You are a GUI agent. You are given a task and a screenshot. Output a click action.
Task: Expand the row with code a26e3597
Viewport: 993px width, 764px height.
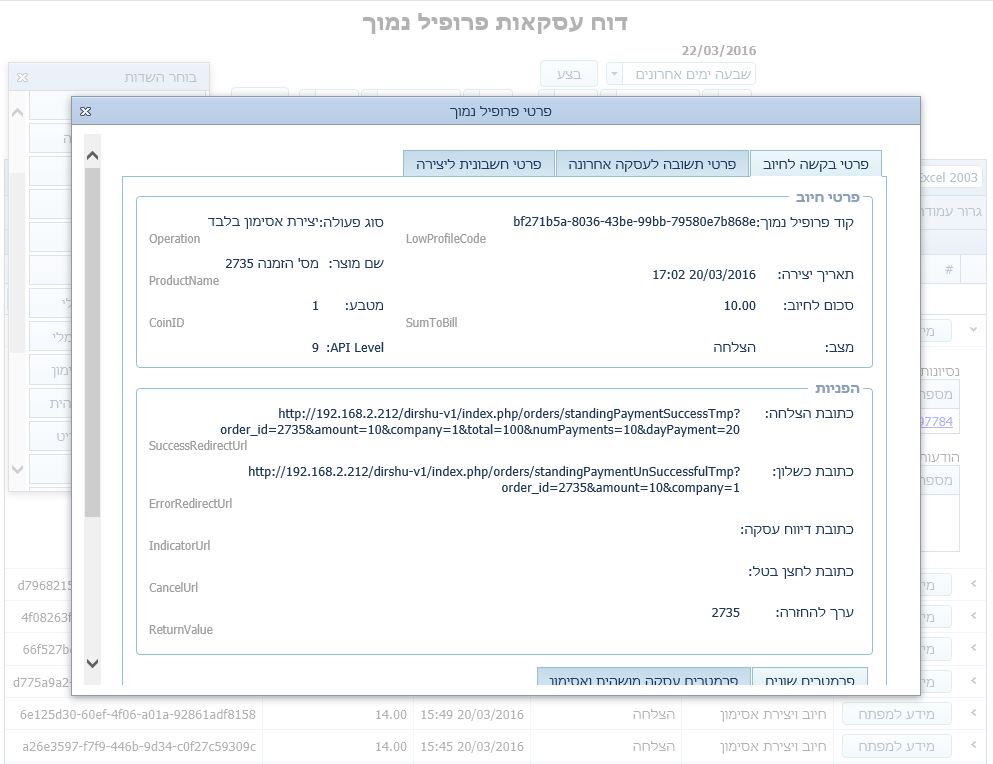point(973,746)
